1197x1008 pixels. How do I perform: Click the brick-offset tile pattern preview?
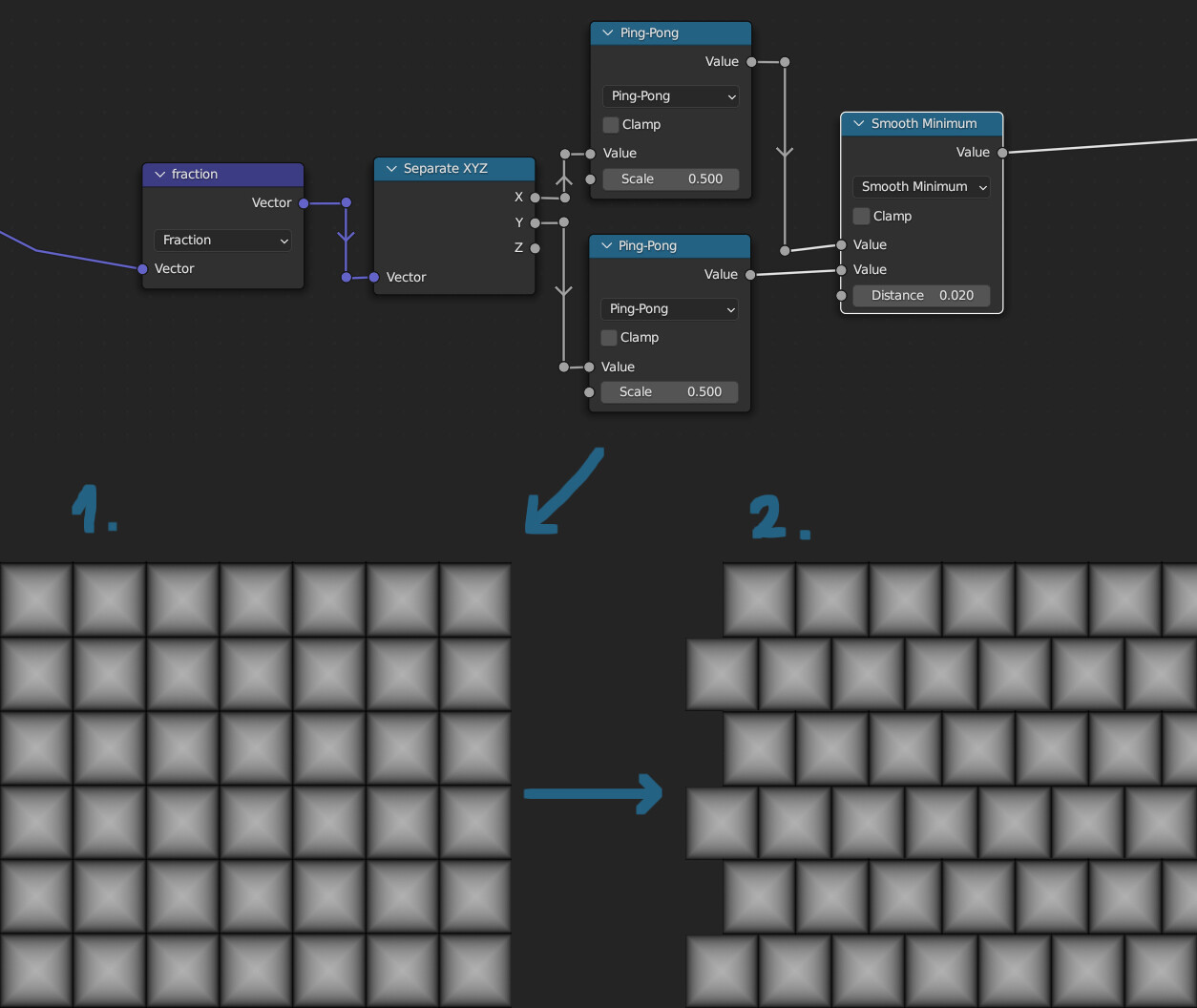(941, 785)
